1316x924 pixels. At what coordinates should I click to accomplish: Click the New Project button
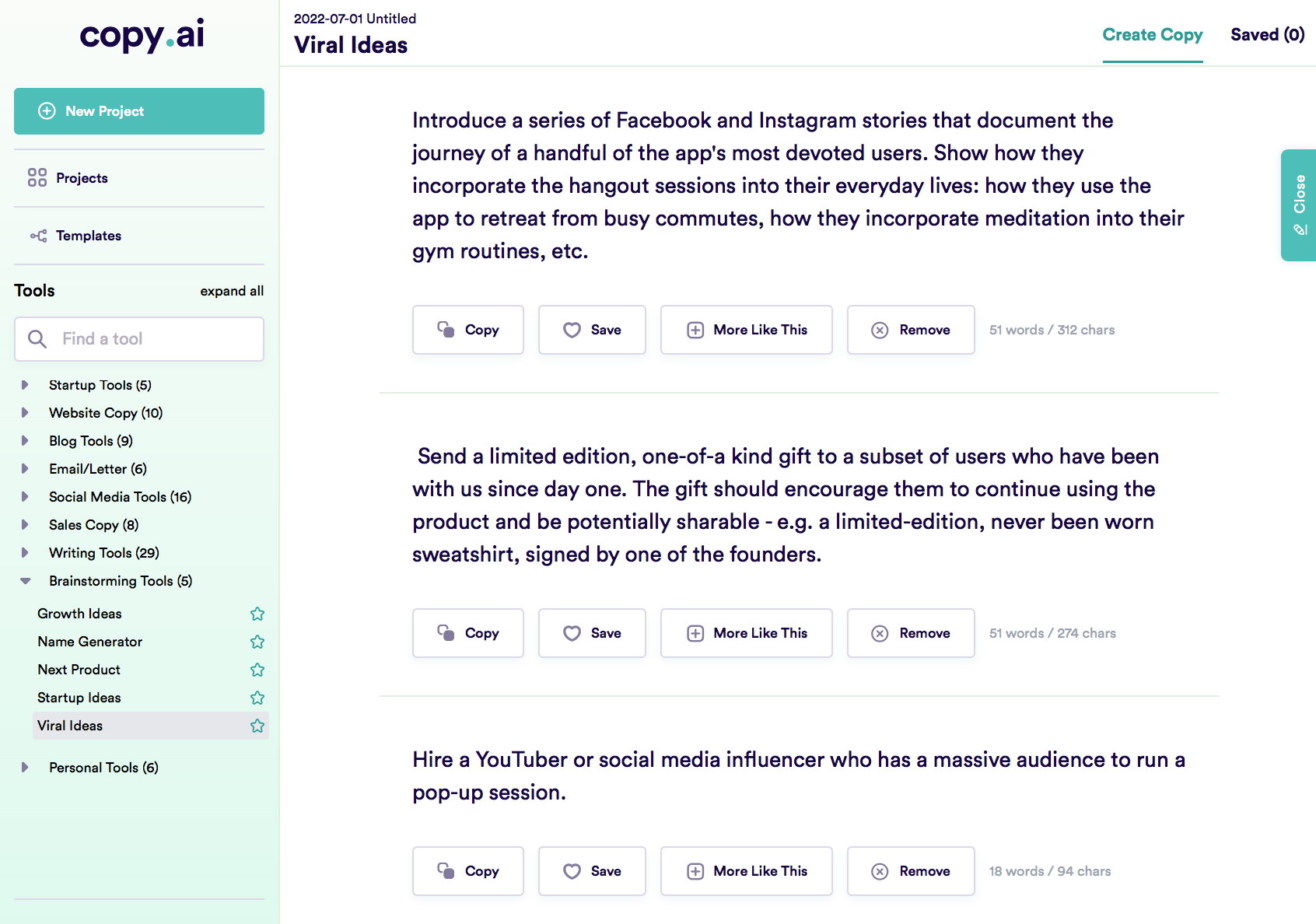click(139, 111)
